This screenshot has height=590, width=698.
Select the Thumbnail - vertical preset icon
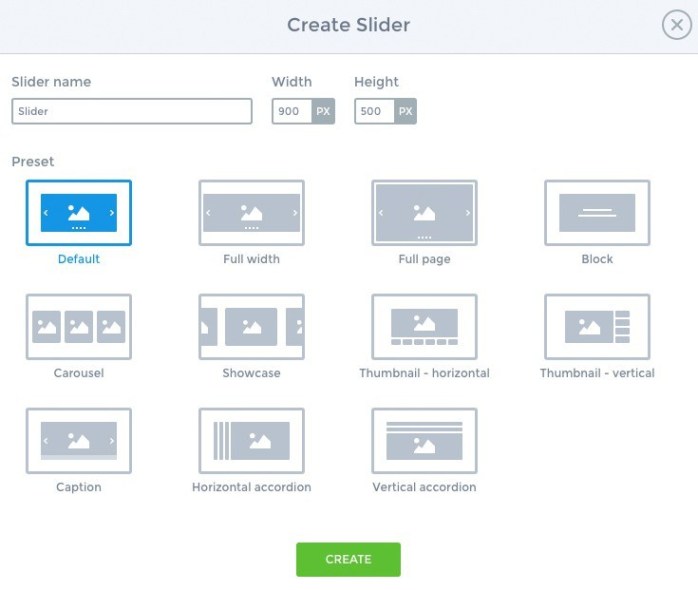(597, 327)
